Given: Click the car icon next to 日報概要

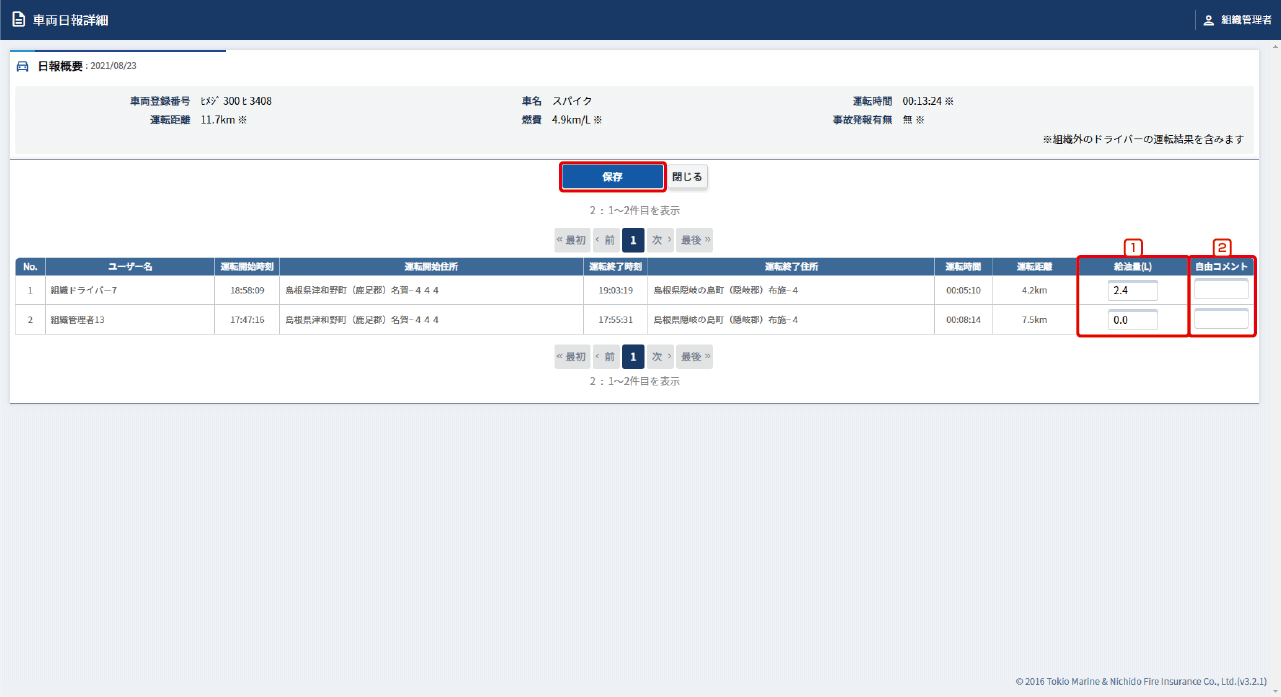Looking at the screenshot, I should [23, 66].
